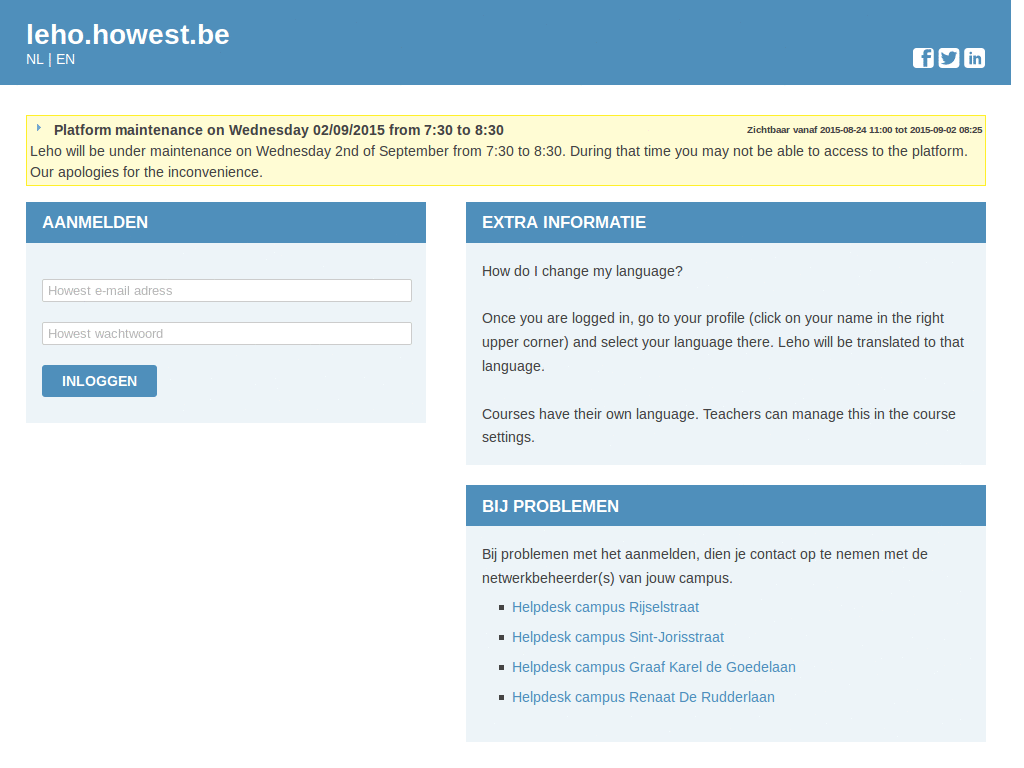Open the Twitter social icon
Viewport: 1024px width, 768px height.
pos(949,58)
